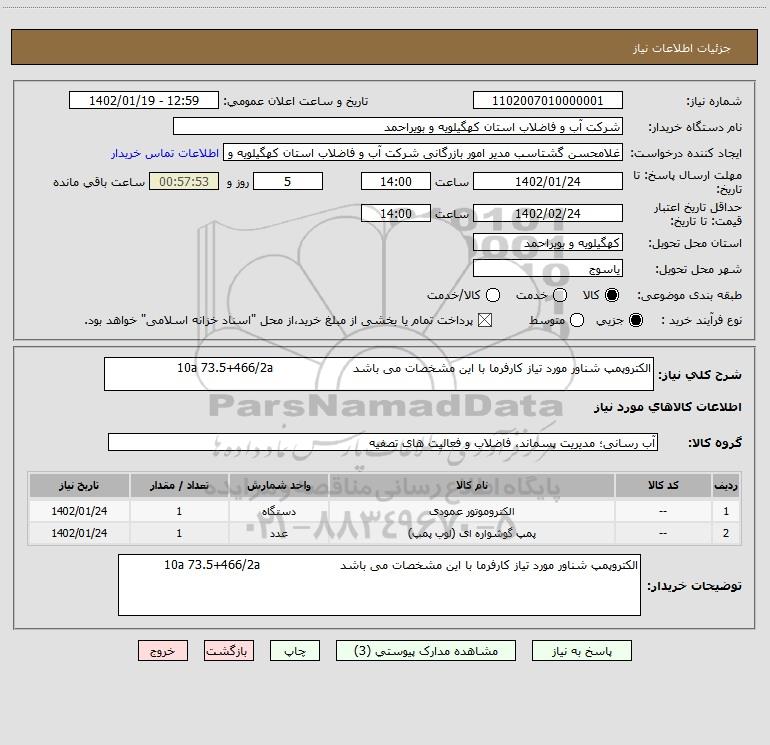
Task: Select the متوسط purchase type radio
Action: [577, 321]
